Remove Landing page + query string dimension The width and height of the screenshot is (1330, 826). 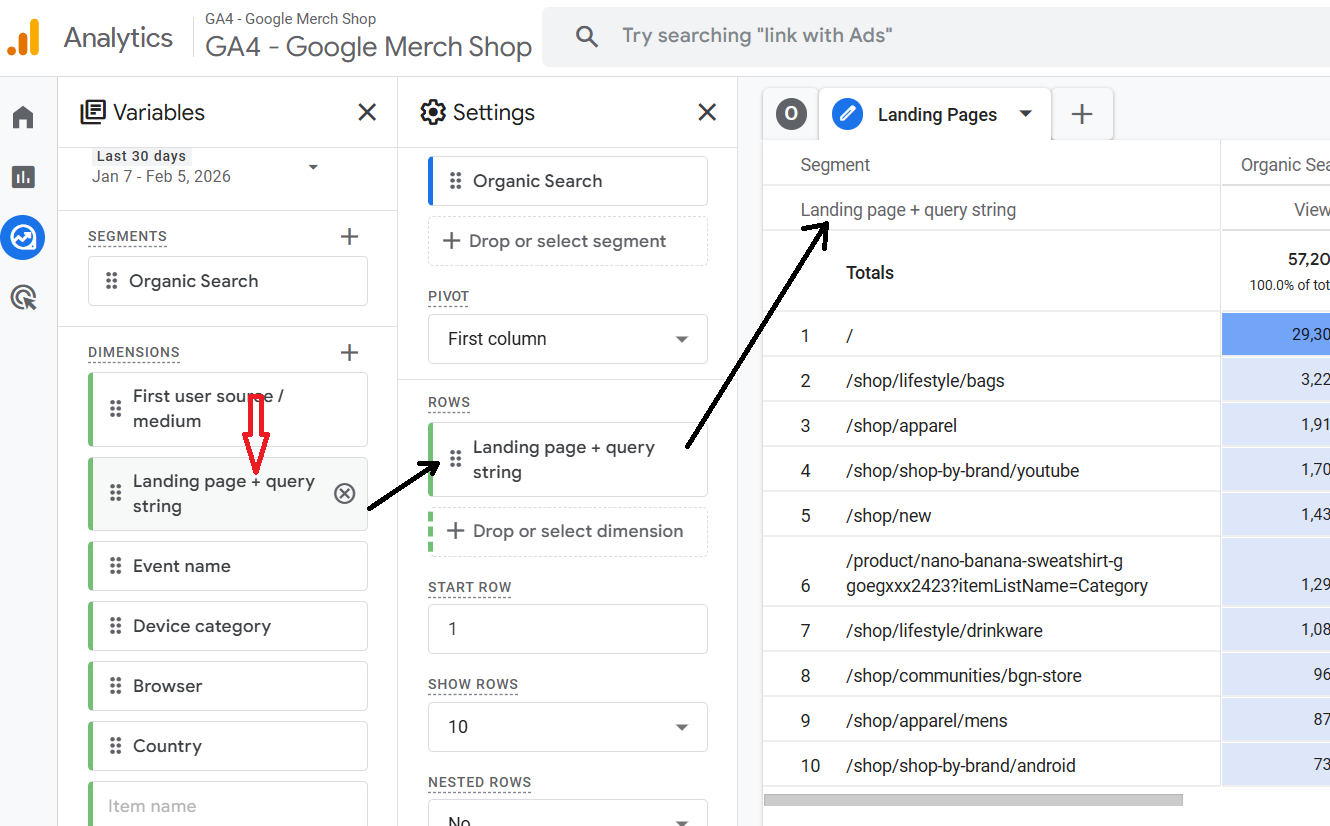coord(345,493)
